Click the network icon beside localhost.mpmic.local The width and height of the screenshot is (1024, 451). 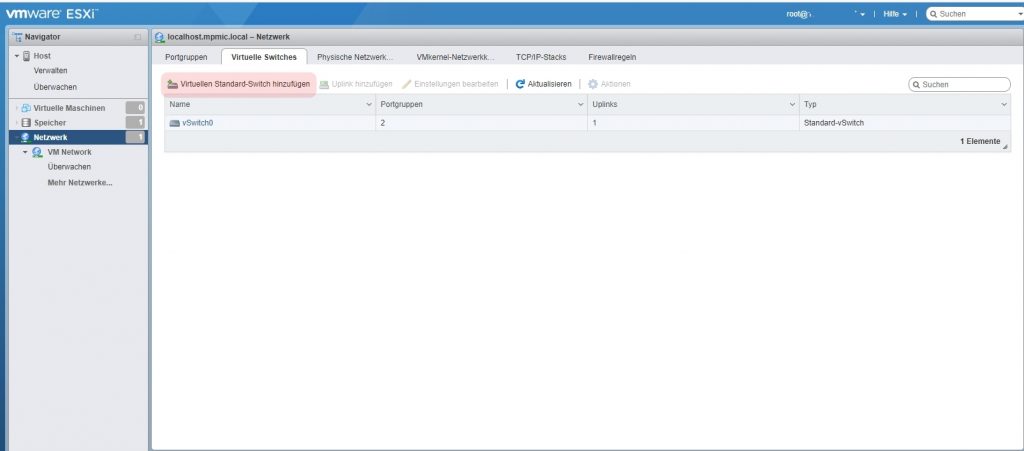[159, 37]
